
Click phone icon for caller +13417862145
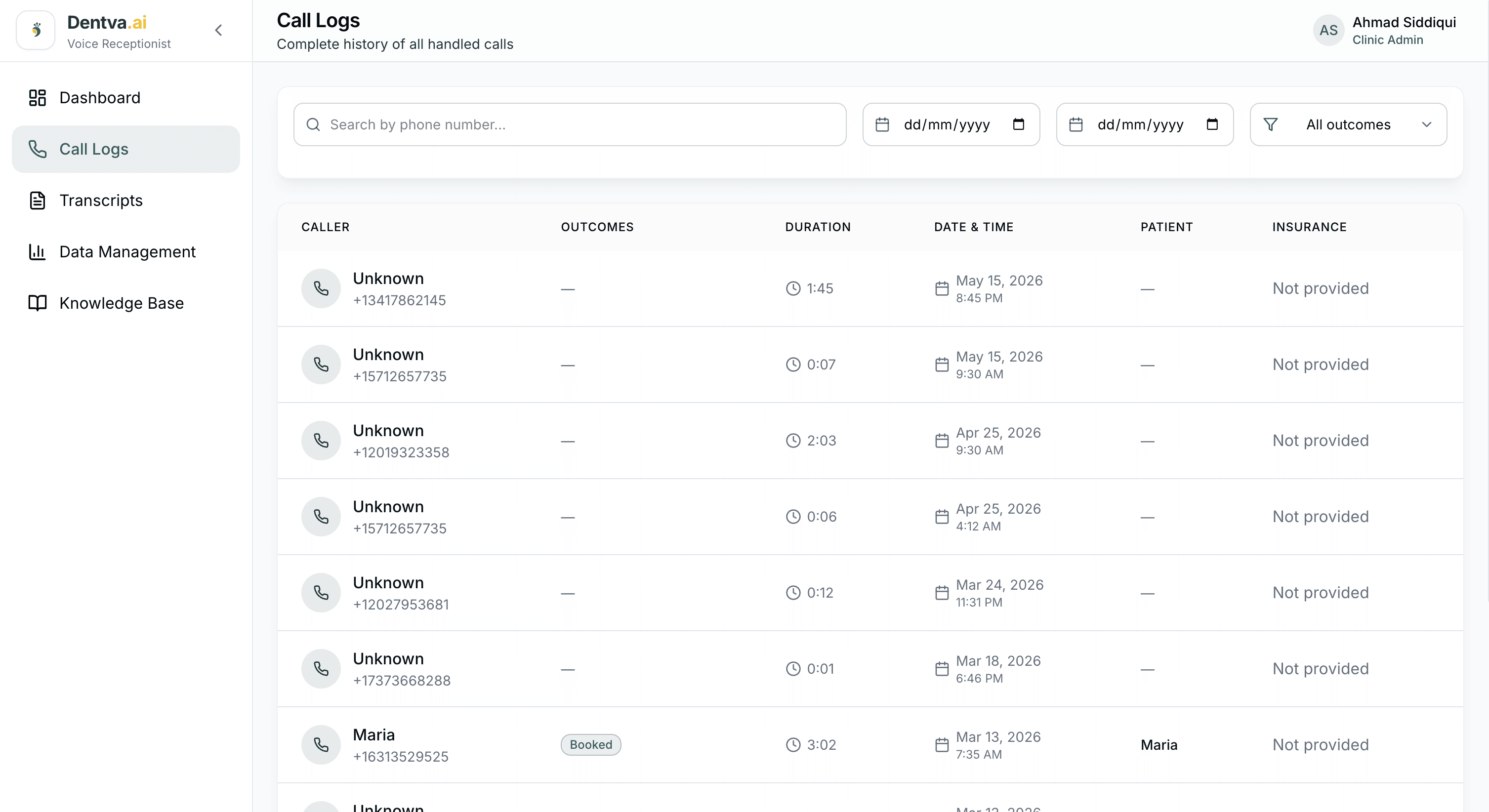pyautogui.click(x=321, y=288)
